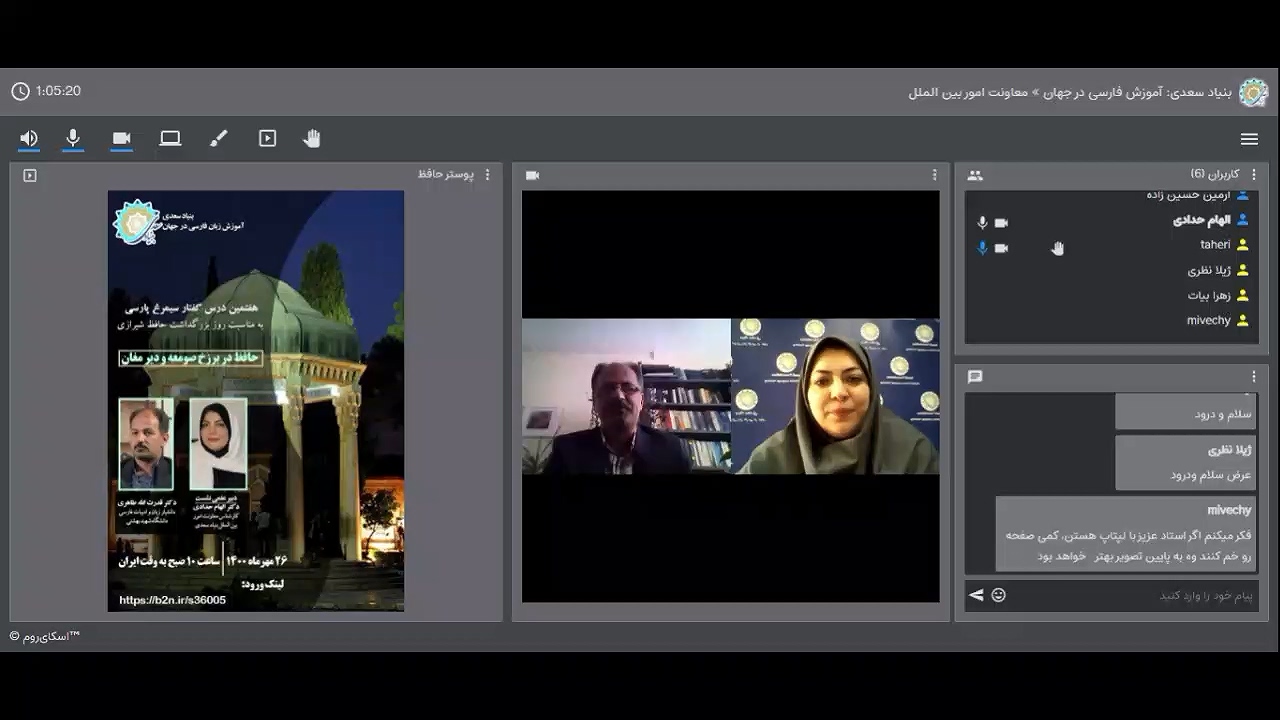Viewport: 1280px width, 720px height.
Task: Select user taheri in the users list
Action: 1215,245
